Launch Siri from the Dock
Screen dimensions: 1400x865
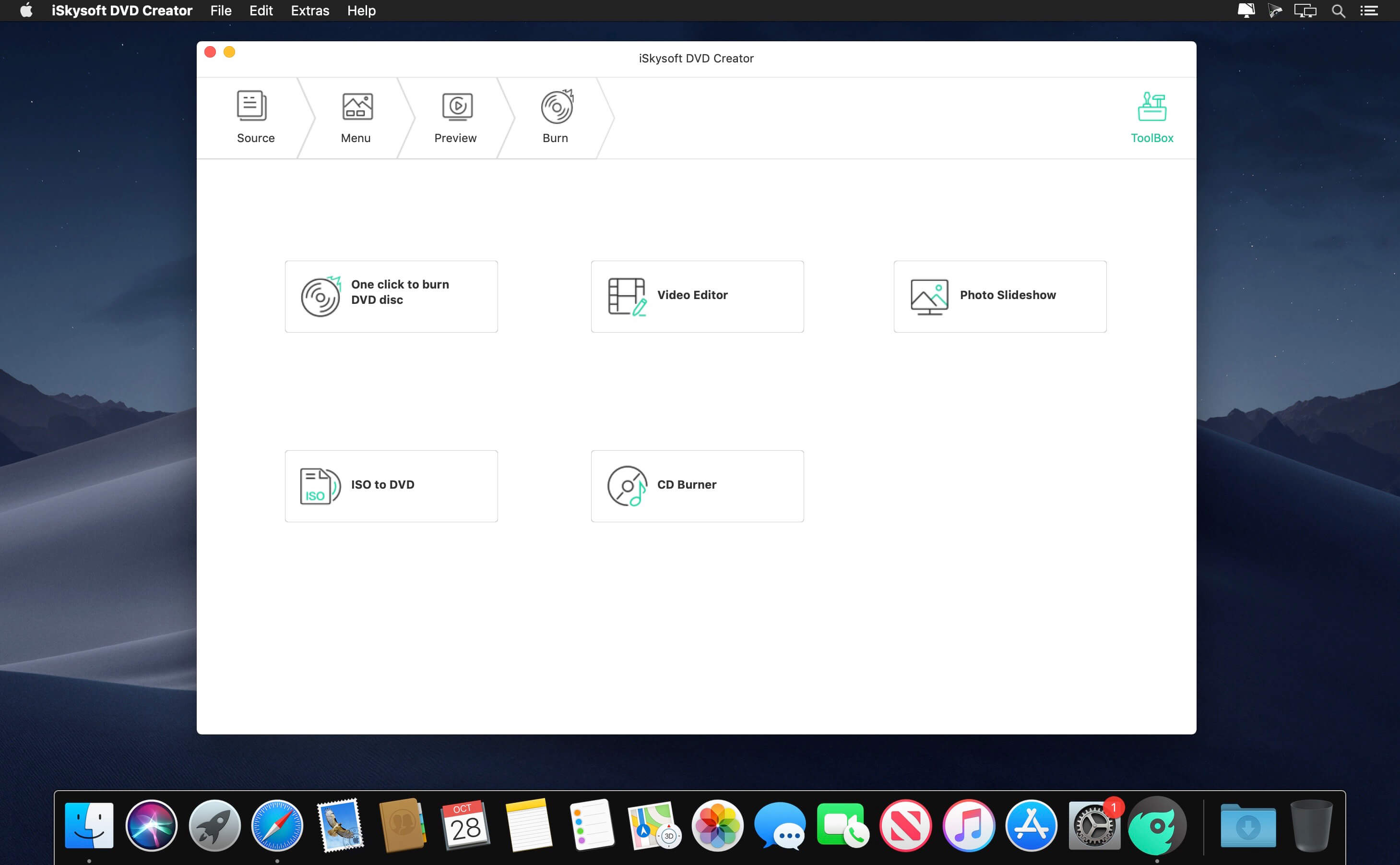point(152,825)
